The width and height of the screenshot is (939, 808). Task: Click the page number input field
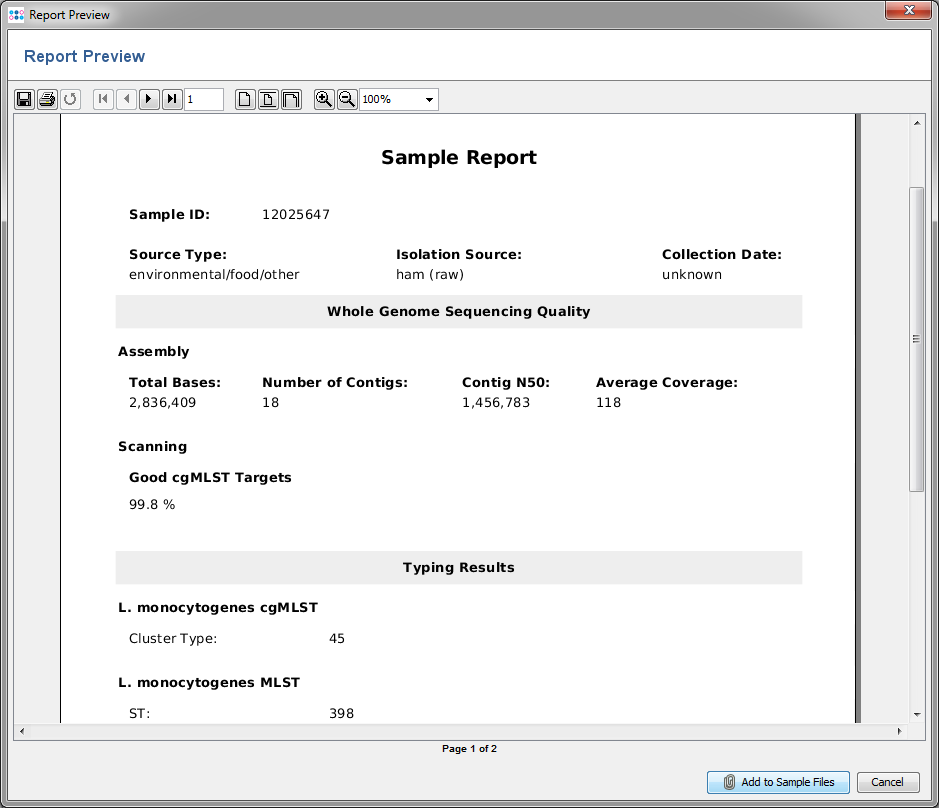[204, 99]
